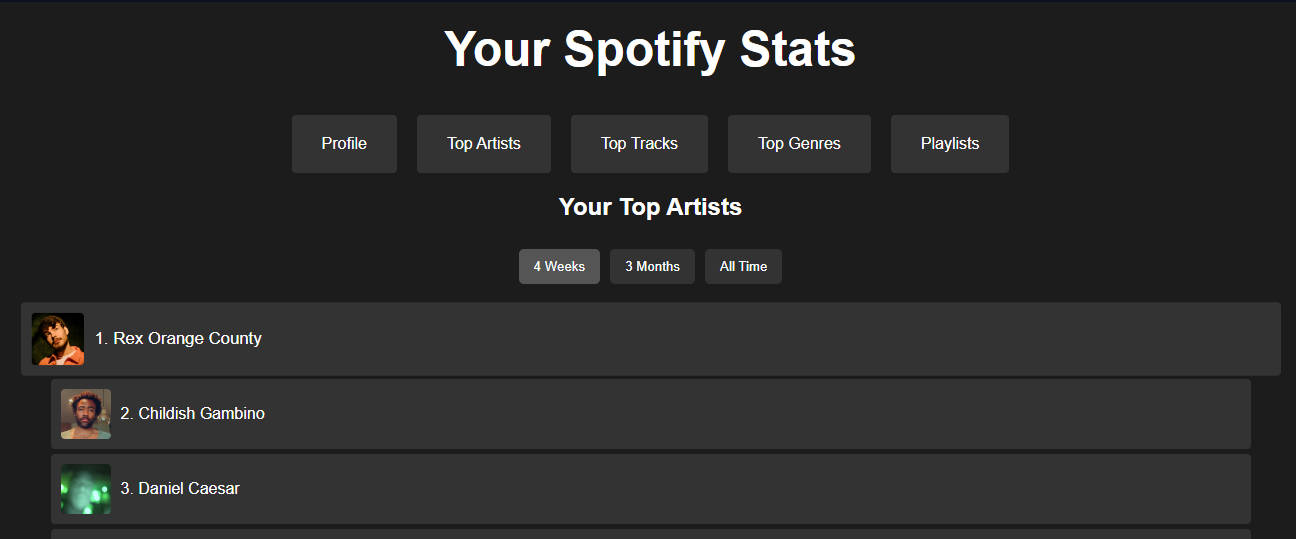Click the '3. Daniel Caesar' name text
The height and width of the screenshot is (539, 1296).
tap(180, 489)
